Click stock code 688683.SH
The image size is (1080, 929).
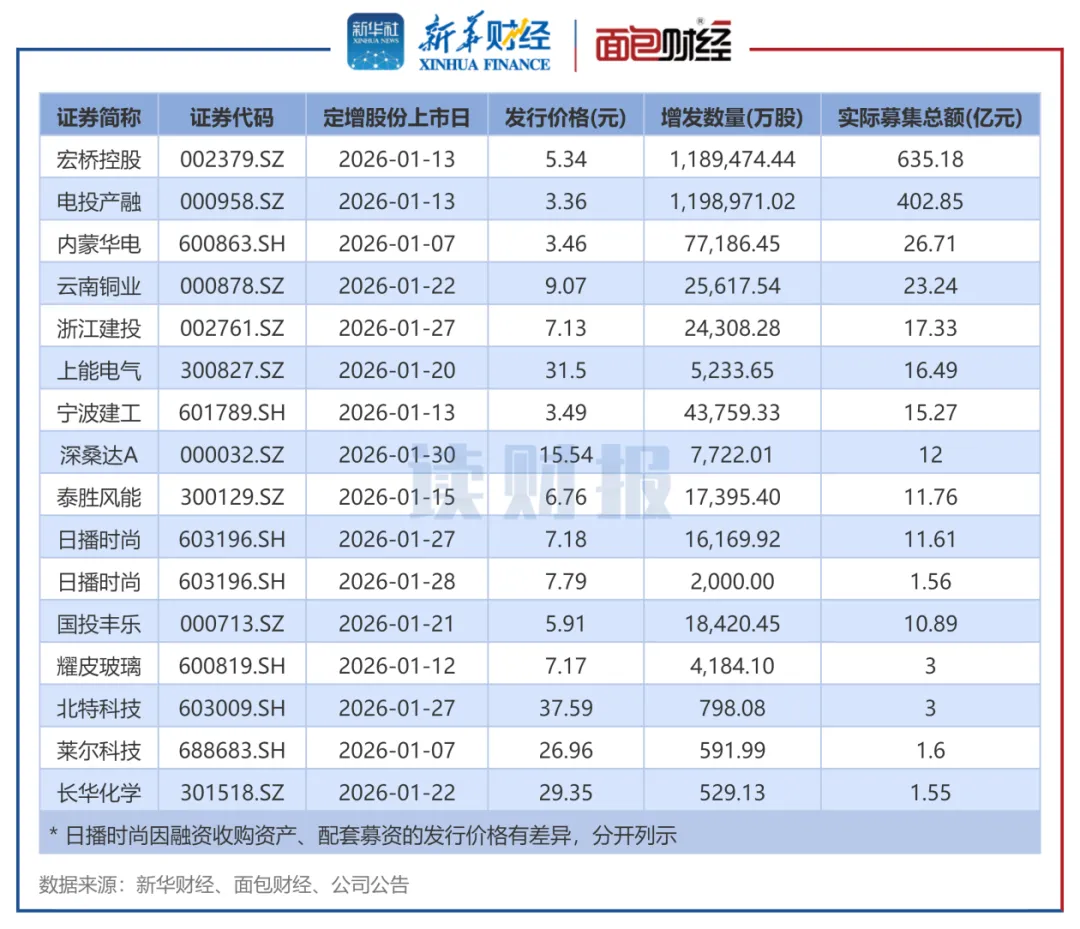(x=231, y=751)
